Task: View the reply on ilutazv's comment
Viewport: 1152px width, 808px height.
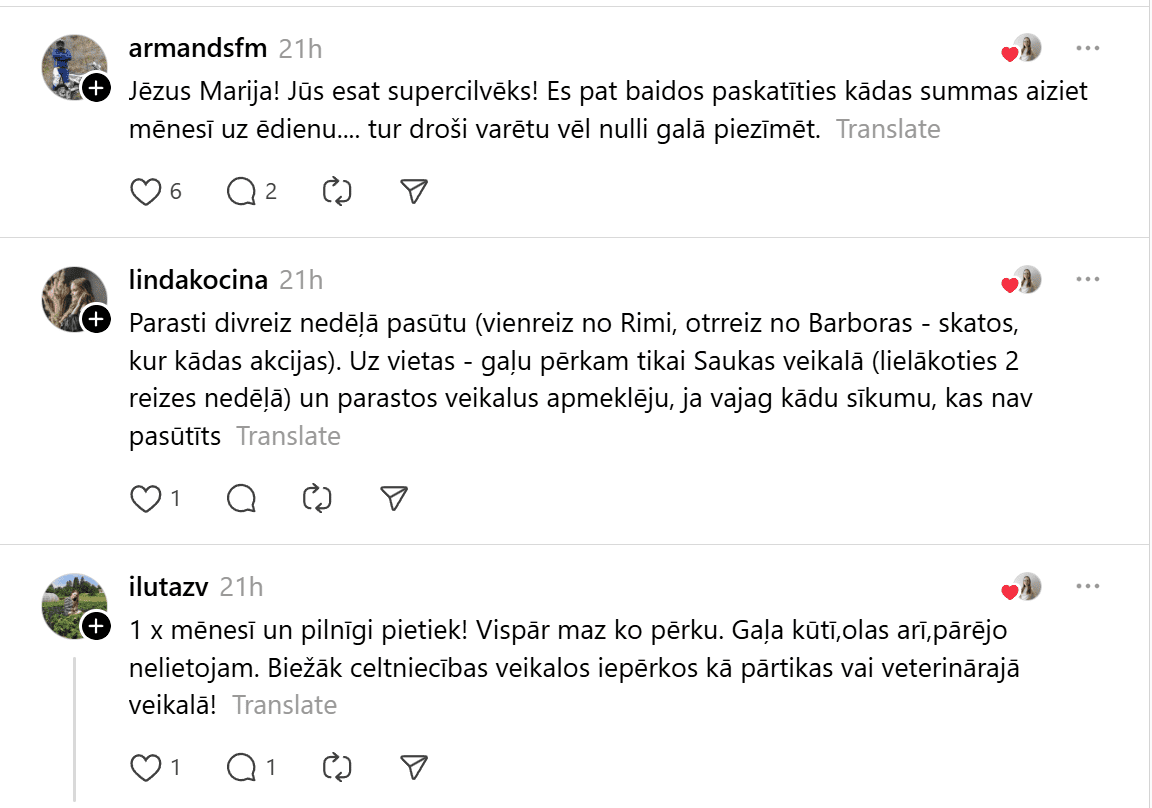Action: point(242,767)
